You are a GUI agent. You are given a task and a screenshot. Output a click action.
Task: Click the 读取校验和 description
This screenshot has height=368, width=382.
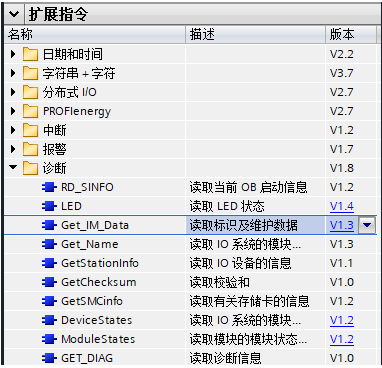(x=220, y=282)
